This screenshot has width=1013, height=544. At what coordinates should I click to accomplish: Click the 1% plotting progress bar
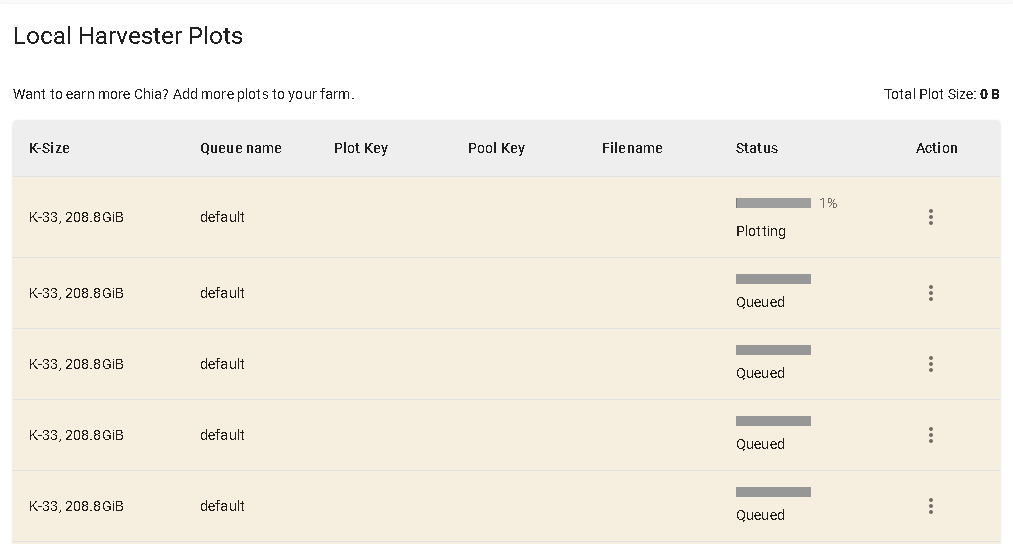pos(773,203)
